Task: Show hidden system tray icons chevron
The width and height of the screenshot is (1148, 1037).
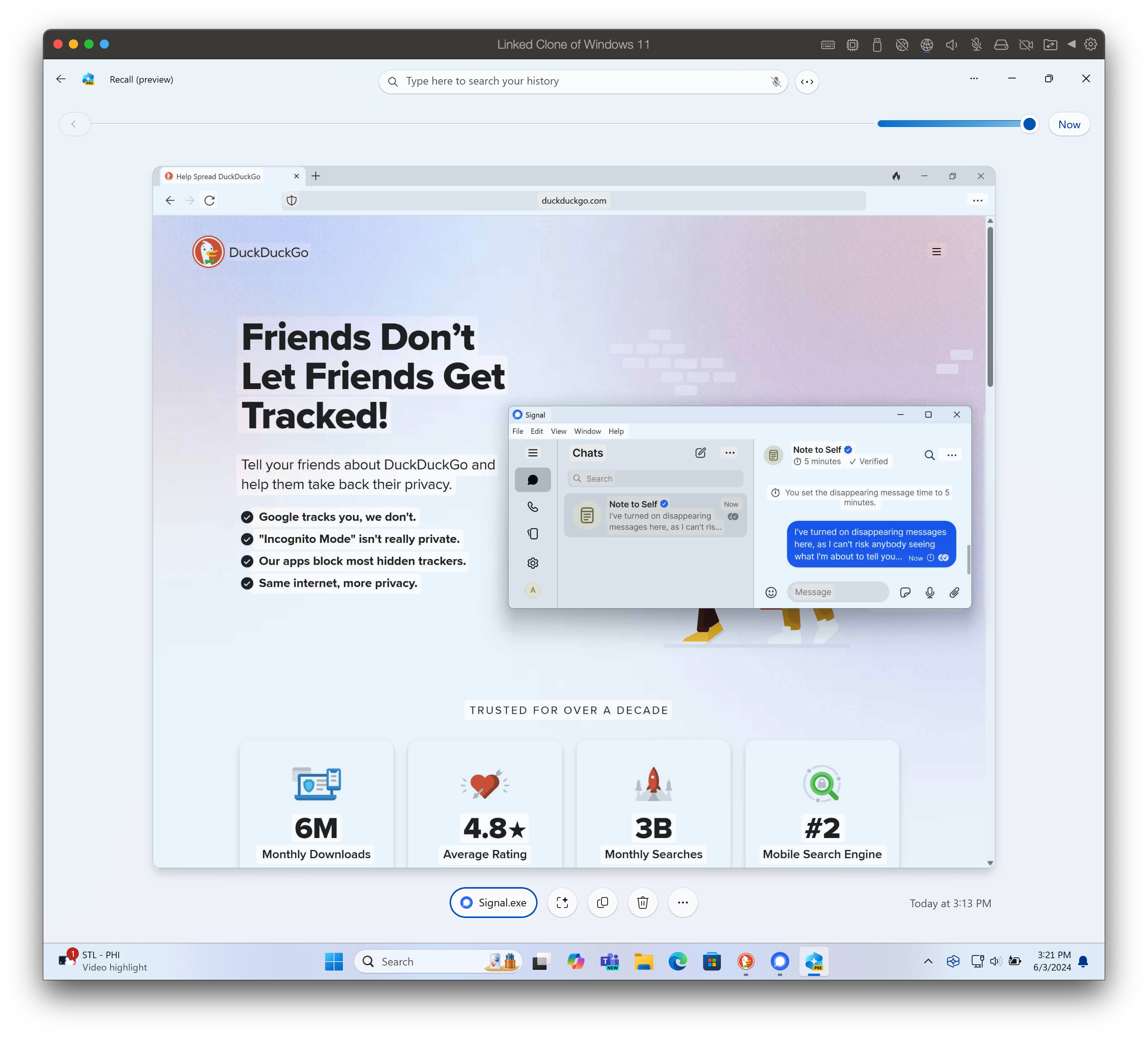Action: coord(928,961)
